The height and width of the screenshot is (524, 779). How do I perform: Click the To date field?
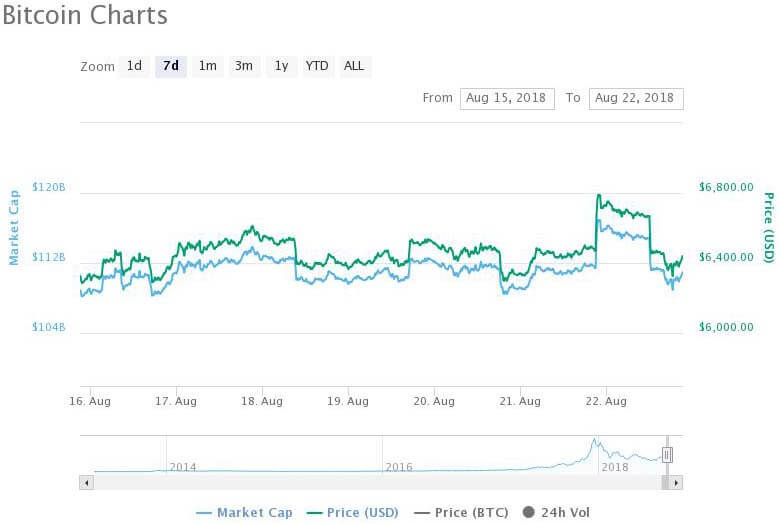636,98
